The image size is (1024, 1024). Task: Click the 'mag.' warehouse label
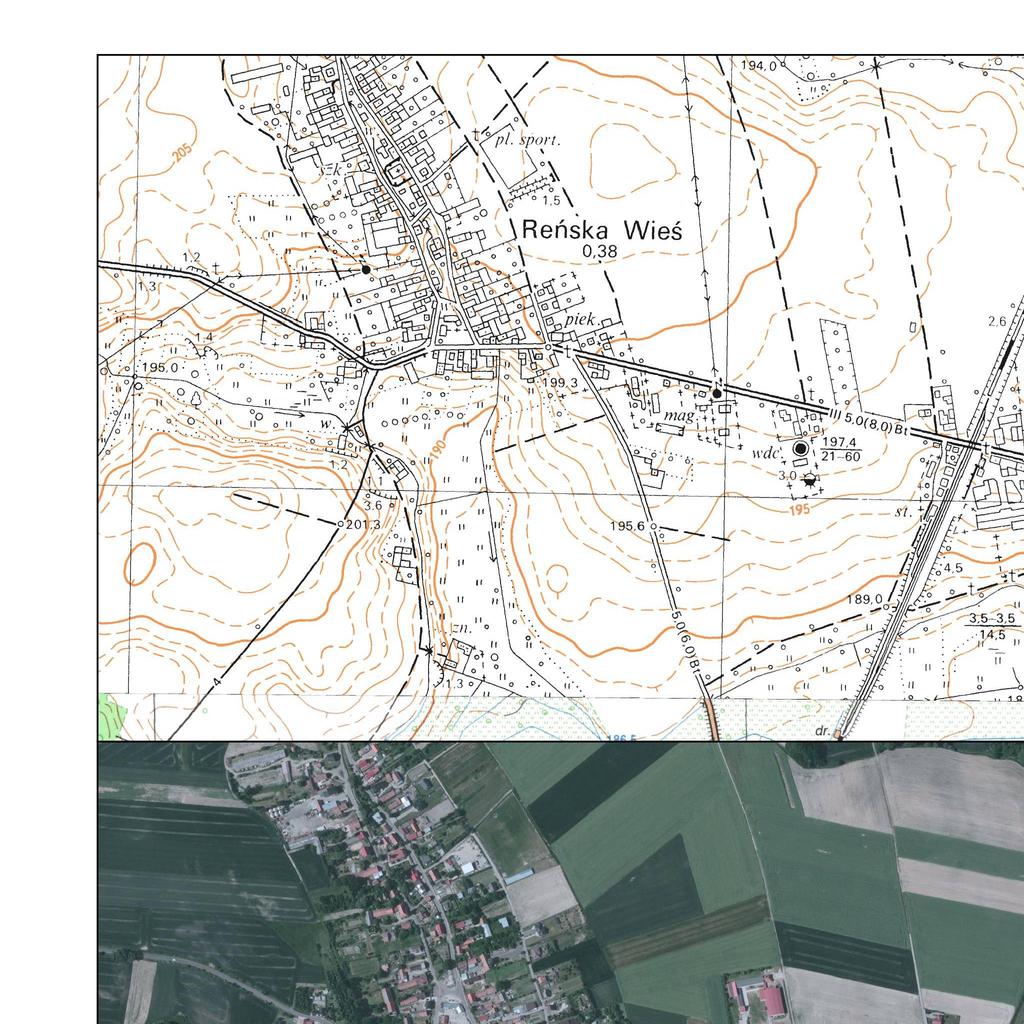[x=681, y=415]
